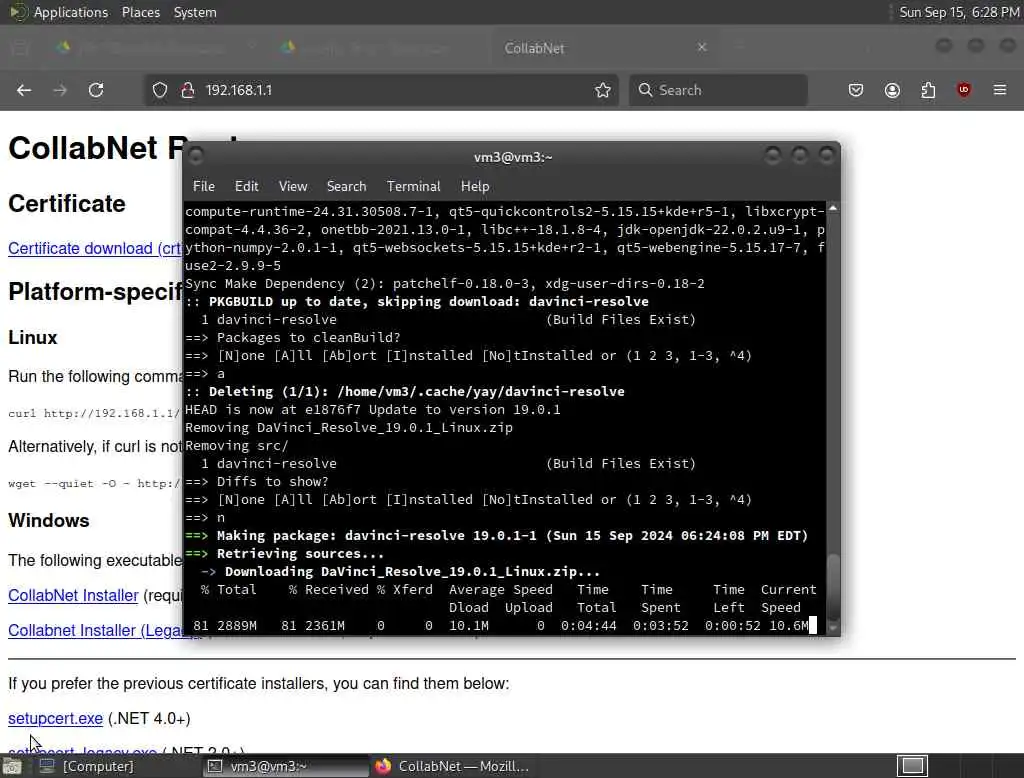Click the address bar showing 192.168.1.1
Image resolution: width=1024 pixels, height=778 pixels.
(379, 90)
